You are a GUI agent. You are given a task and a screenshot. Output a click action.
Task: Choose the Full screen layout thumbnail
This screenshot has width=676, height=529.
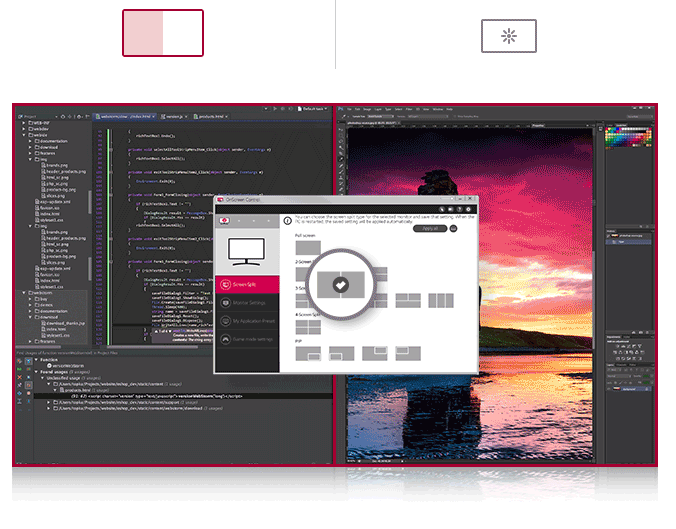(308, 248)
